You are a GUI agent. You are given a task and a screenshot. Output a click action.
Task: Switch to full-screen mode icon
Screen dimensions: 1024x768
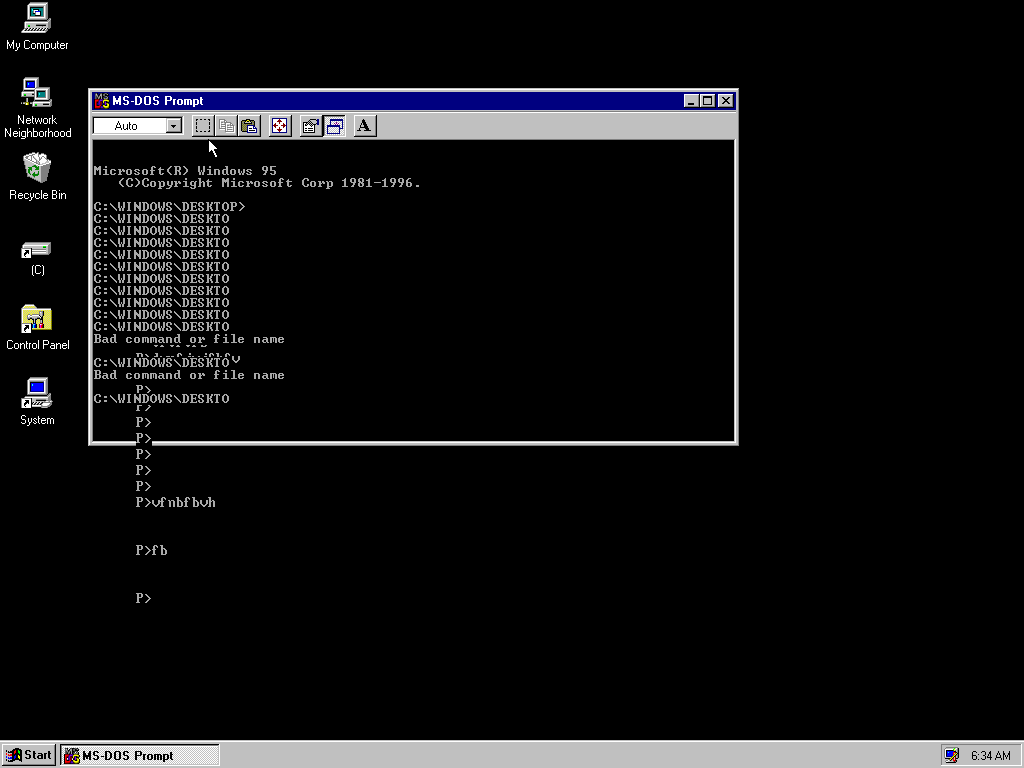tap(279, 125)
